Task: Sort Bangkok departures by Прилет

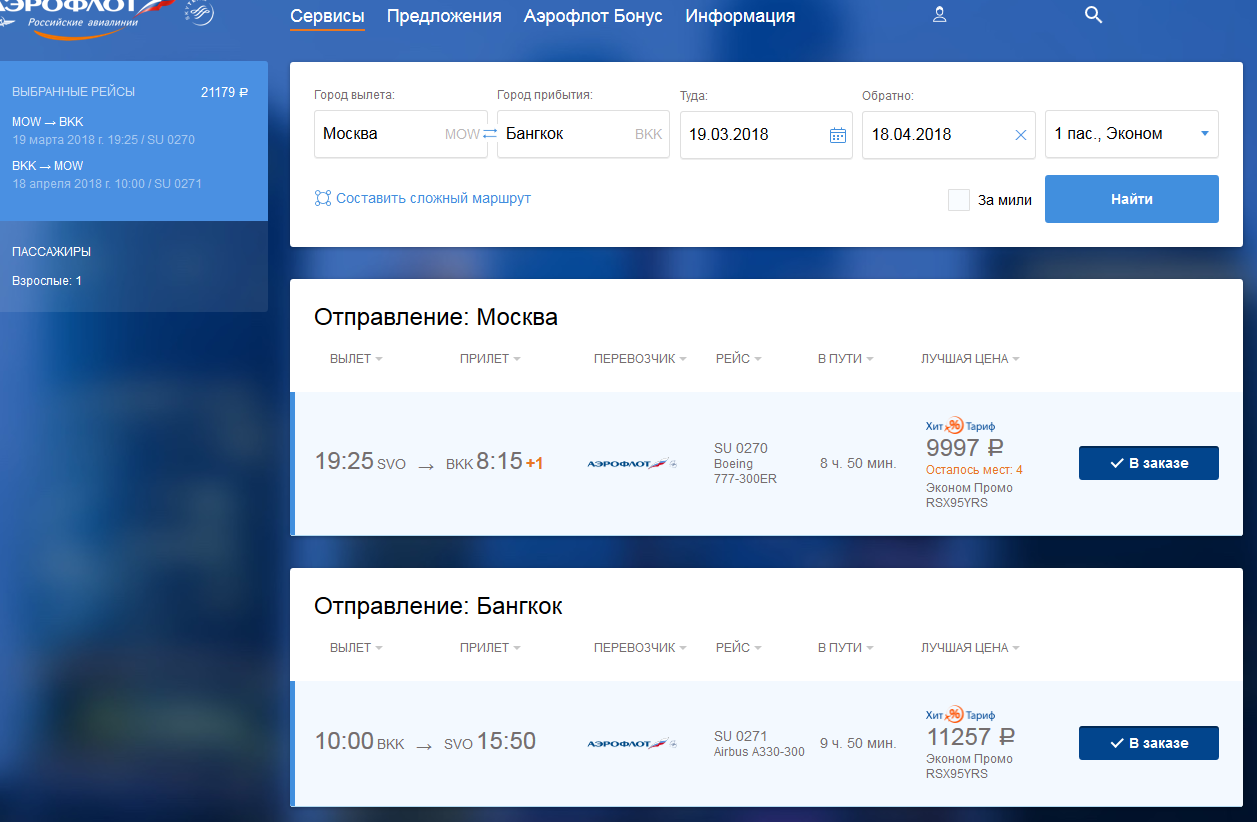Action: click(490, 648)
